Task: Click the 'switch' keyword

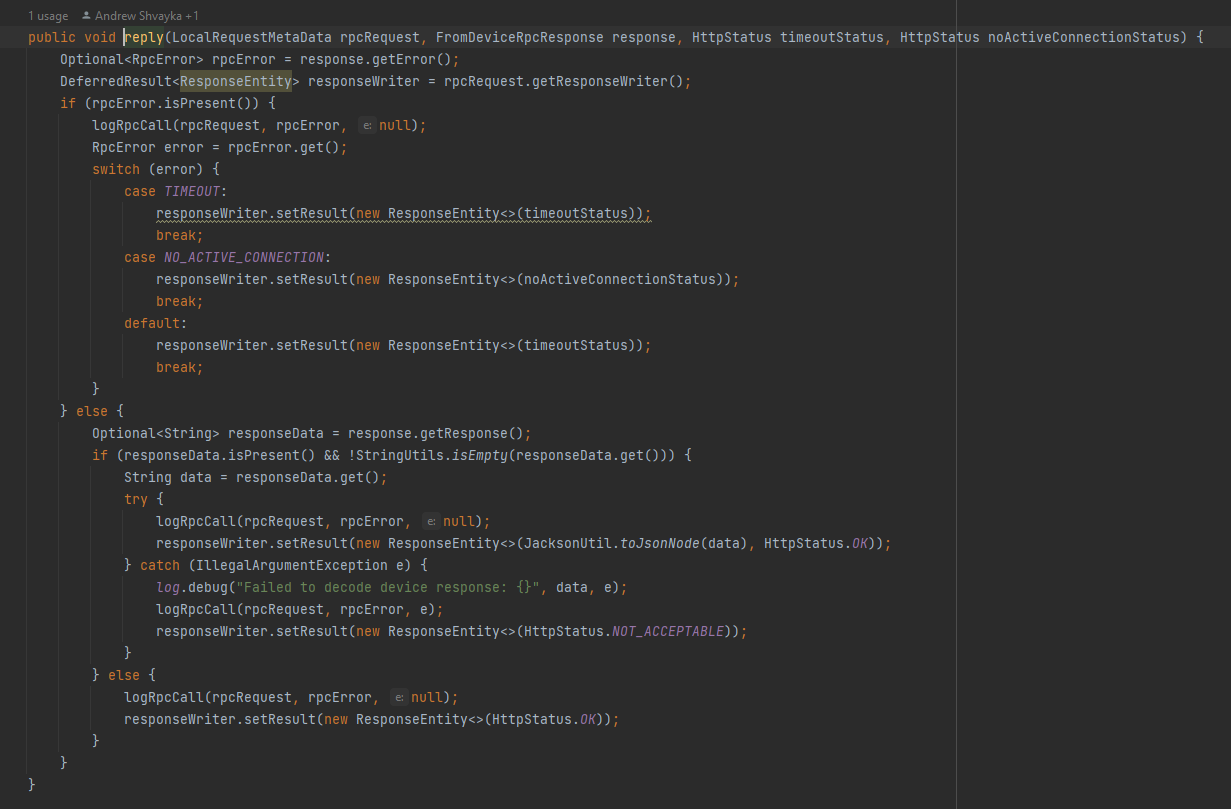Action: point(116,169)
